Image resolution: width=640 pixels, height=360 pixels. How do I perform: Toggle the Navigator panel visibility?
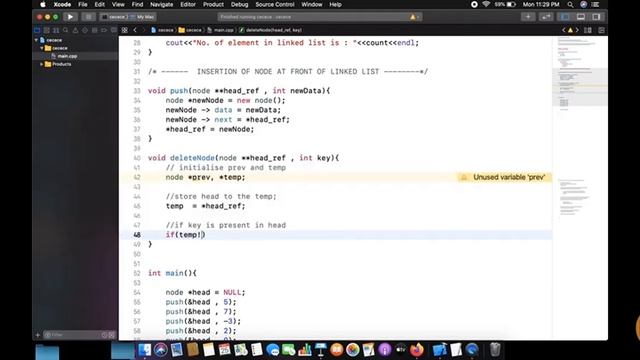coord(565,17)
